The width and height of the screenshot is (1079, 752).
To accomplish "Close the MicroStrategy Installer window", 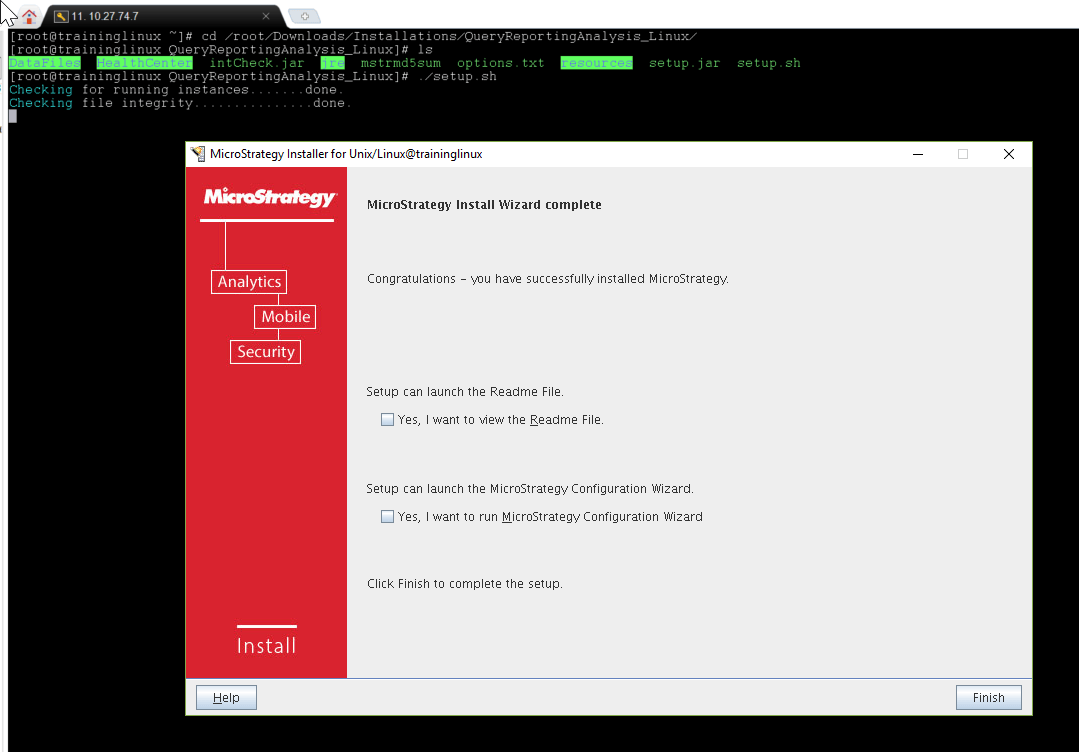I will (x=1008, y=154).
